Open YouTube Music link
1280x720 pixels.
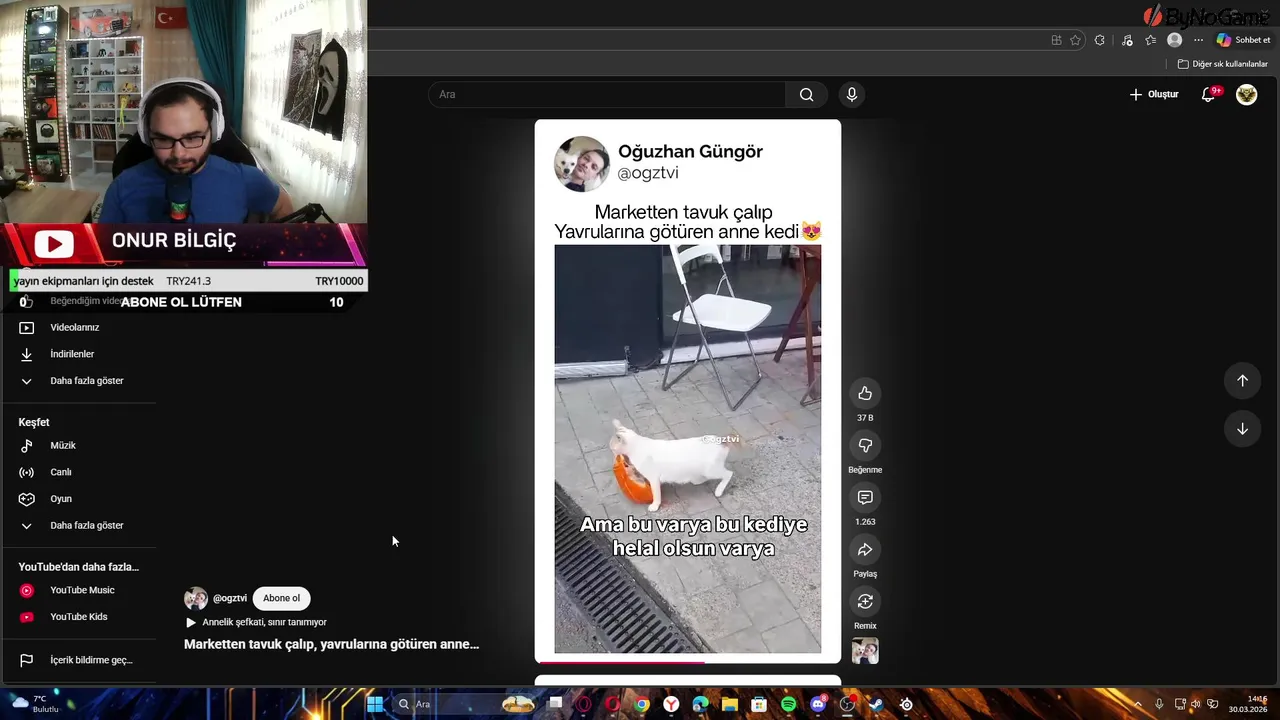tap(82, 590)
